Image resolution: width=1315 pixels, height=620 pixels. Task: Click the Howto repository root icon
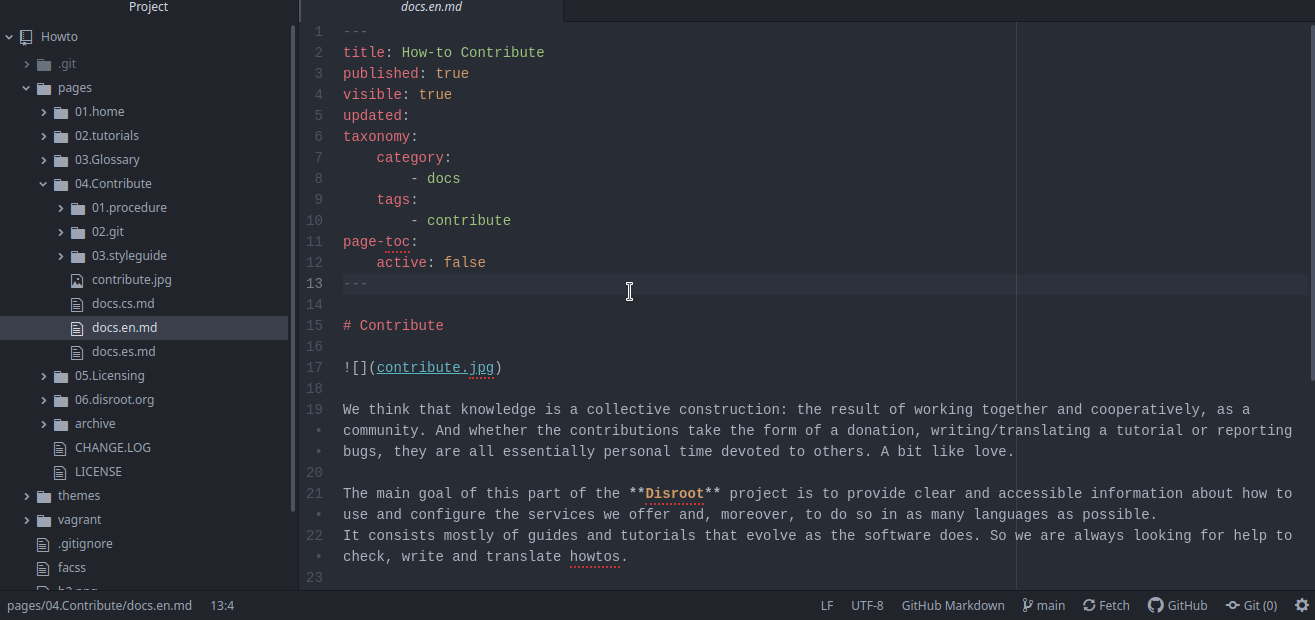pyautogui.click(x=26, y=37)
